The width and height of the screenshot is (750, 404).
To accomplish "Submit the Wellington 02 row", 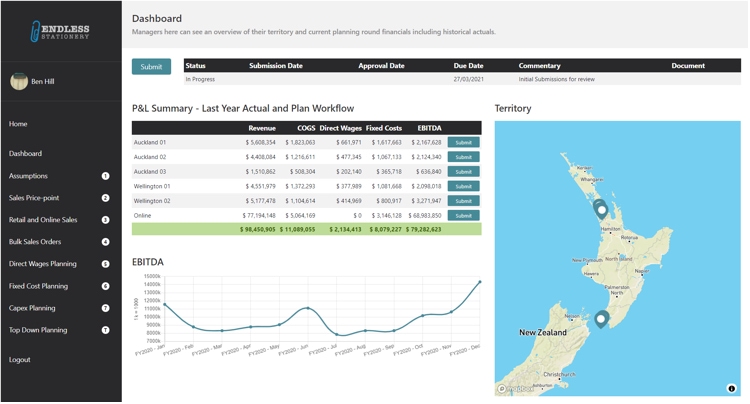I will click(x=463, y=201).
